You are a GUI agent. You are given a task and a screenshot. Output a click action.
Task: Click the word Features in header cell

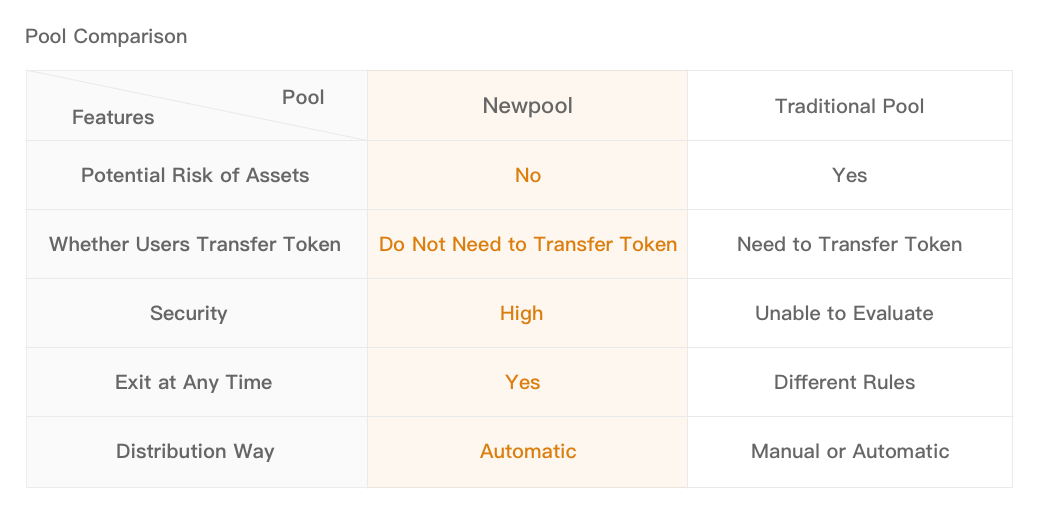click(113, 118)
